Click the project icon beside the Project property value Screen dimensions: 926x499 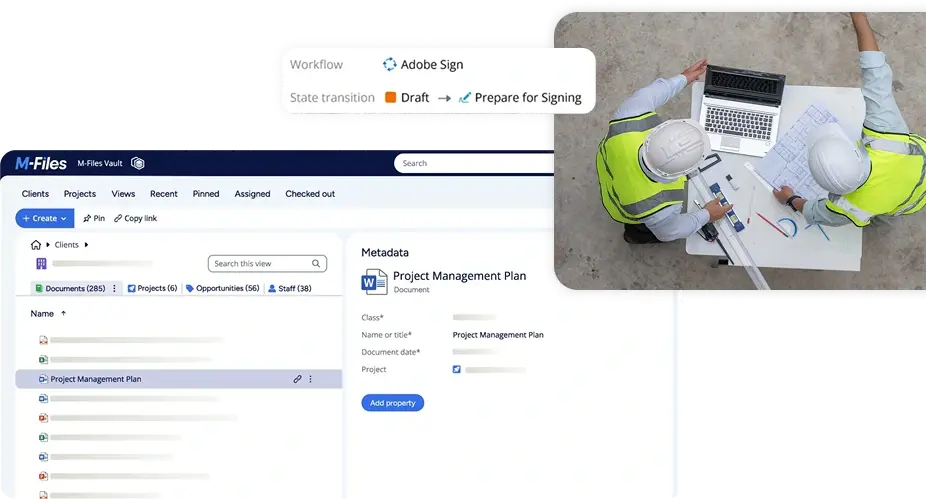pyautogui.click(x=457, y=370)
